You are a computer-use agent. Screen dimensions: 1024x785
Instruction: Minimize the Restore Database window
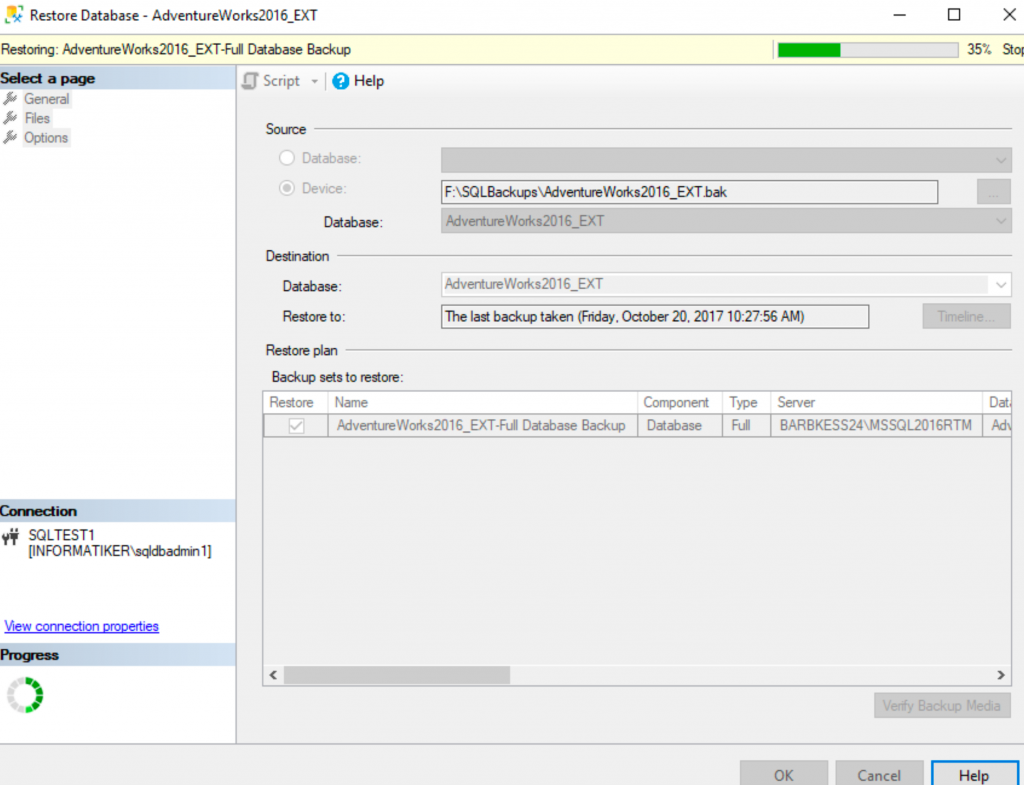(900, 14)
